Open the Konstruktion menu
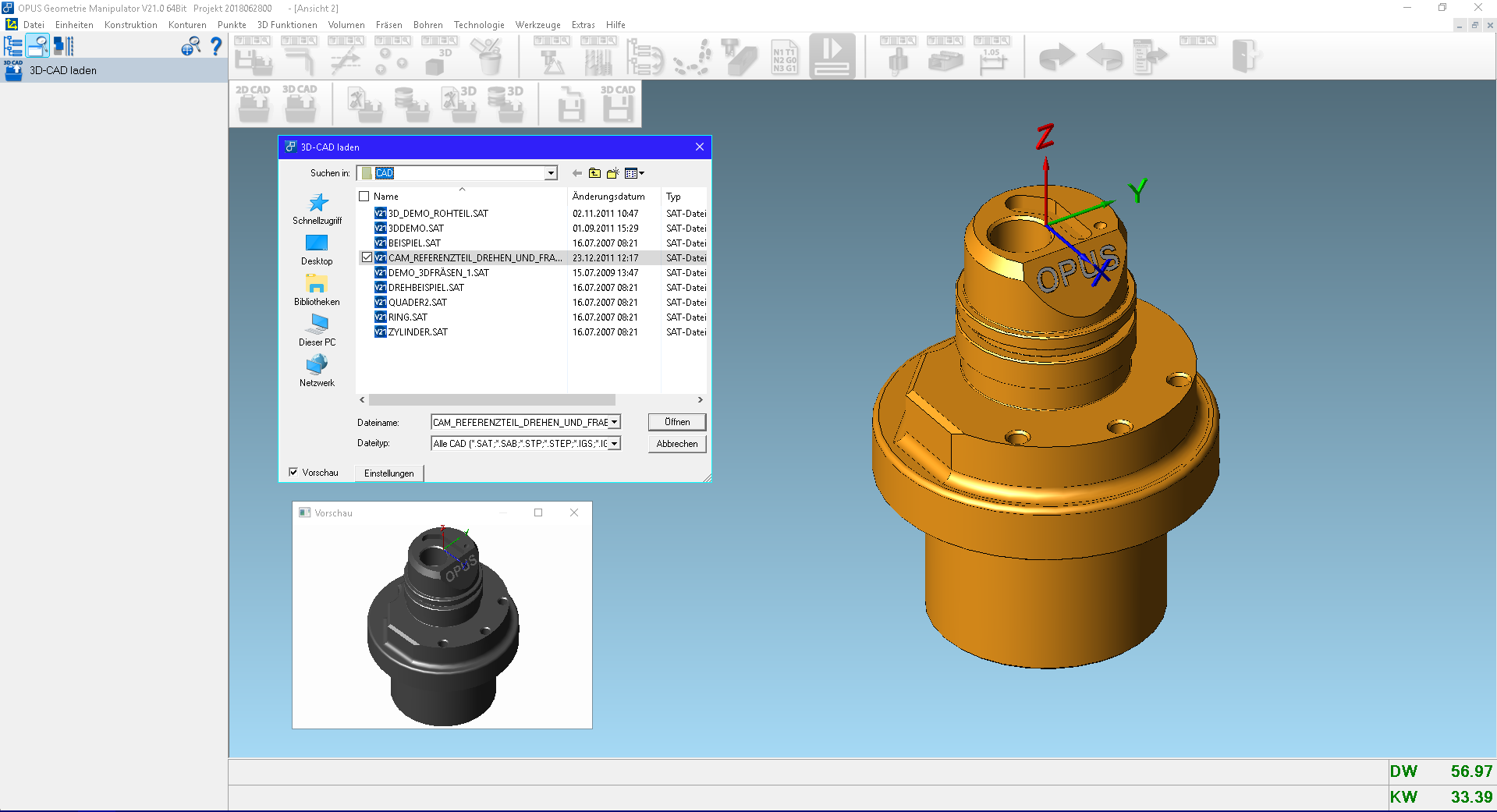 pos(131,25)
